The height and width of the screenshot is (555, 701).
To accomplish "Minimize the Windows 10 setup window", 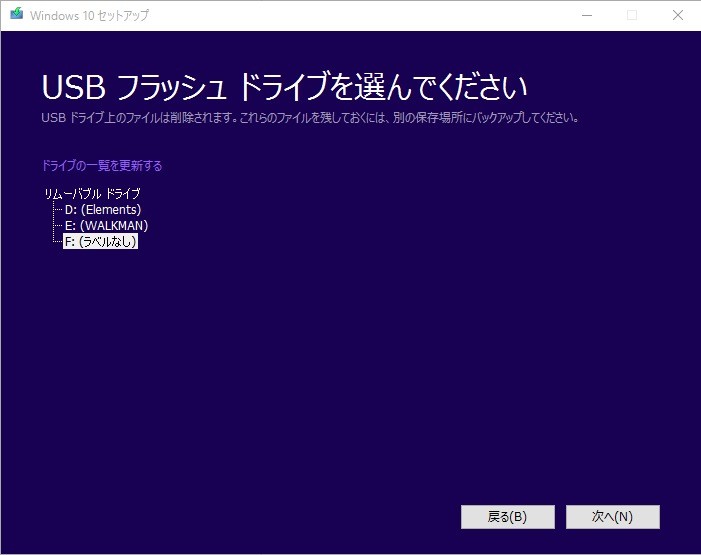I will point(587,15).
